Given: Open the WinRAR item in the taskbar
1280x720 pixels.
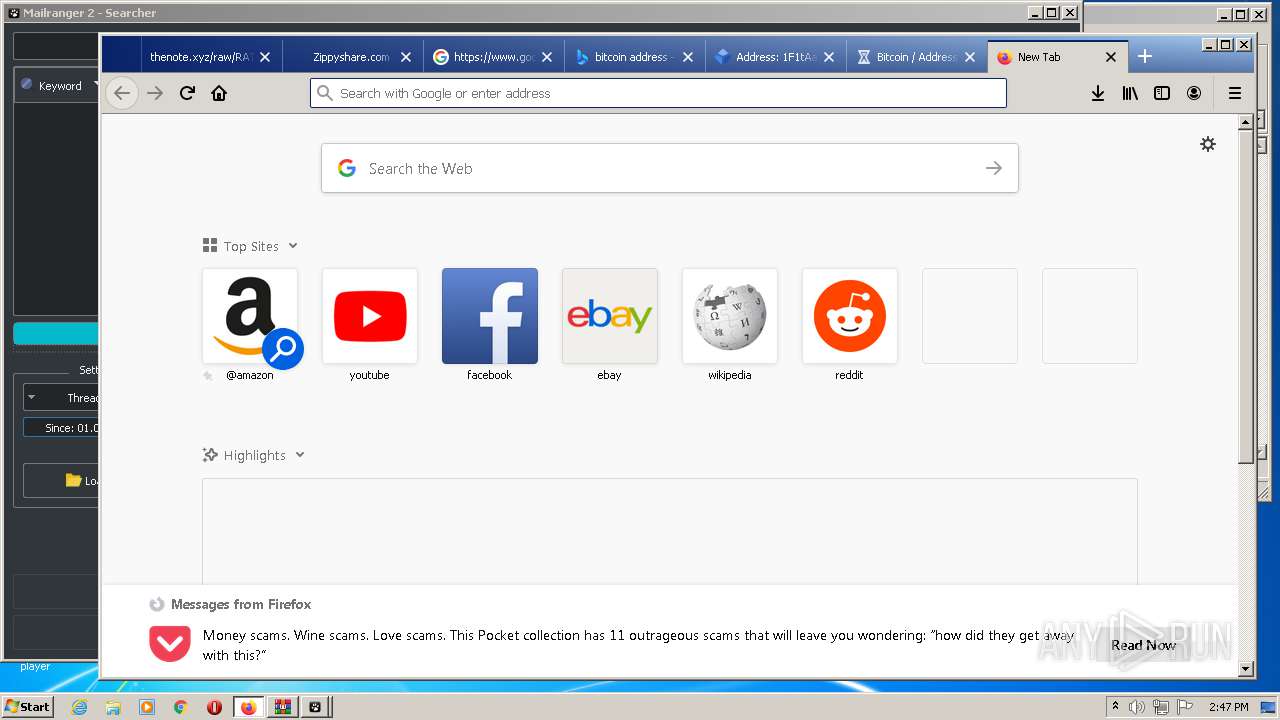Looking at the screenshot, I should (x=282, y=707).
